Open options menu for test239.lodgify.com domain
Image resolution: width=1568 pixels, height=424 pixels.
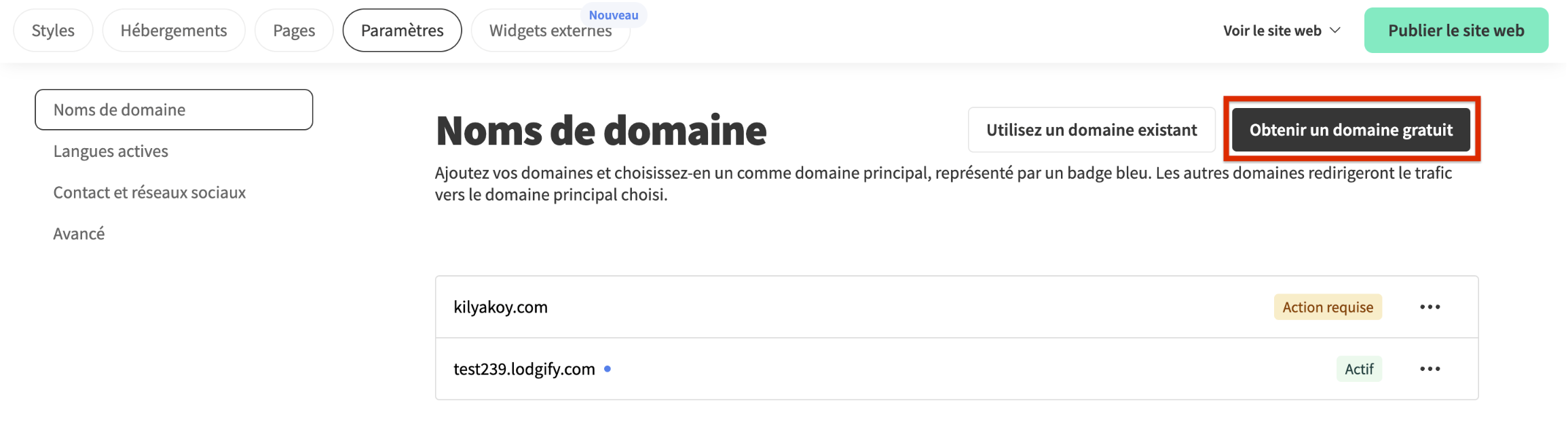click(1430, 369)
